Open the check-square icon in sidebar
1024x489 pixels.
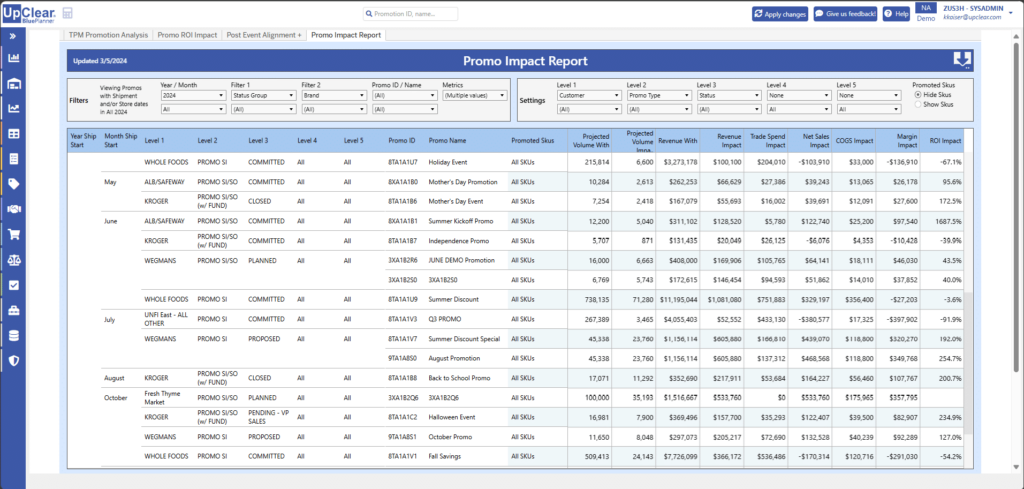[13, 285]
